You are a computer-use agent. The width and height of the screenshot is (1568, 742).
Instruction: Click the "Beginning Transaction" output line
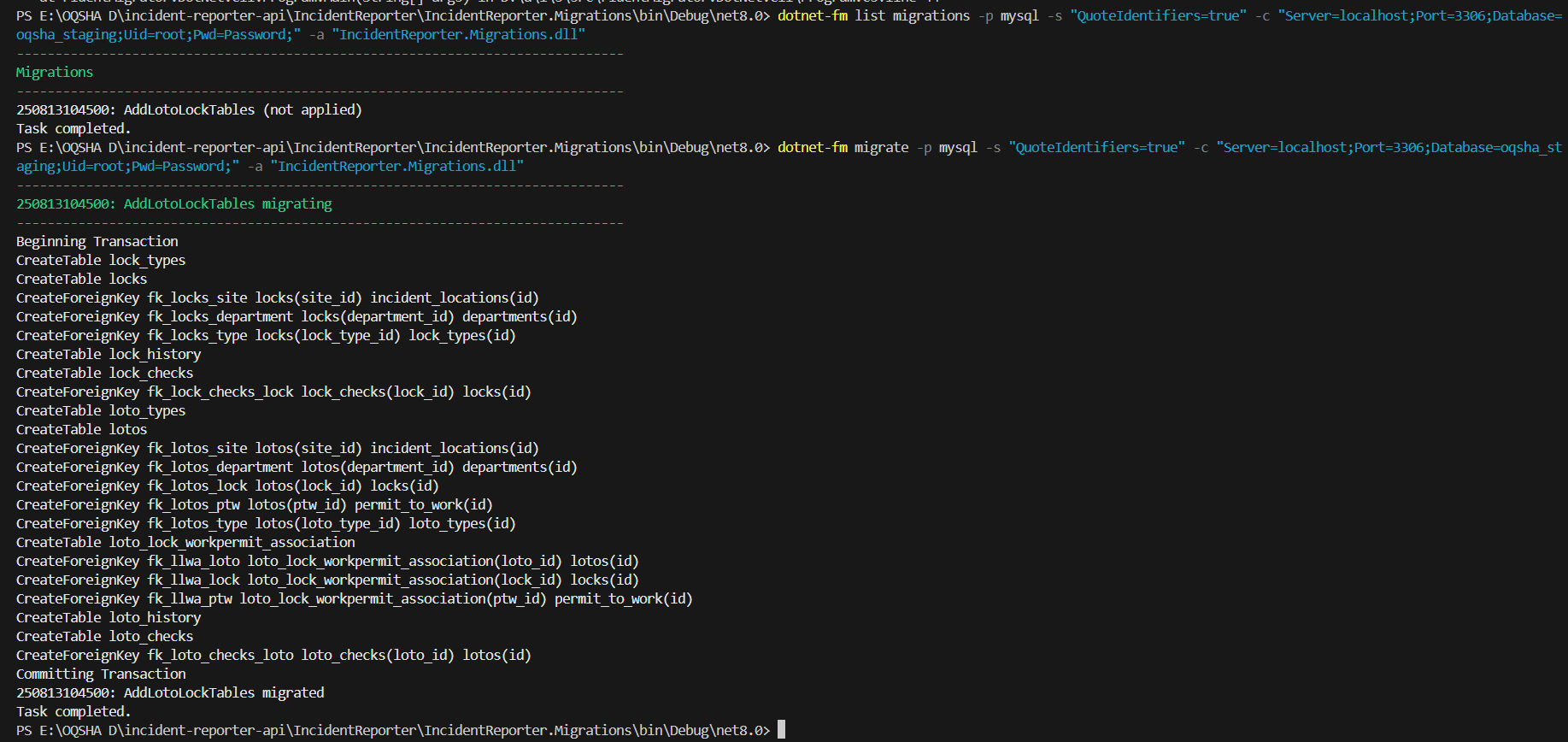[x=97, y=242]
